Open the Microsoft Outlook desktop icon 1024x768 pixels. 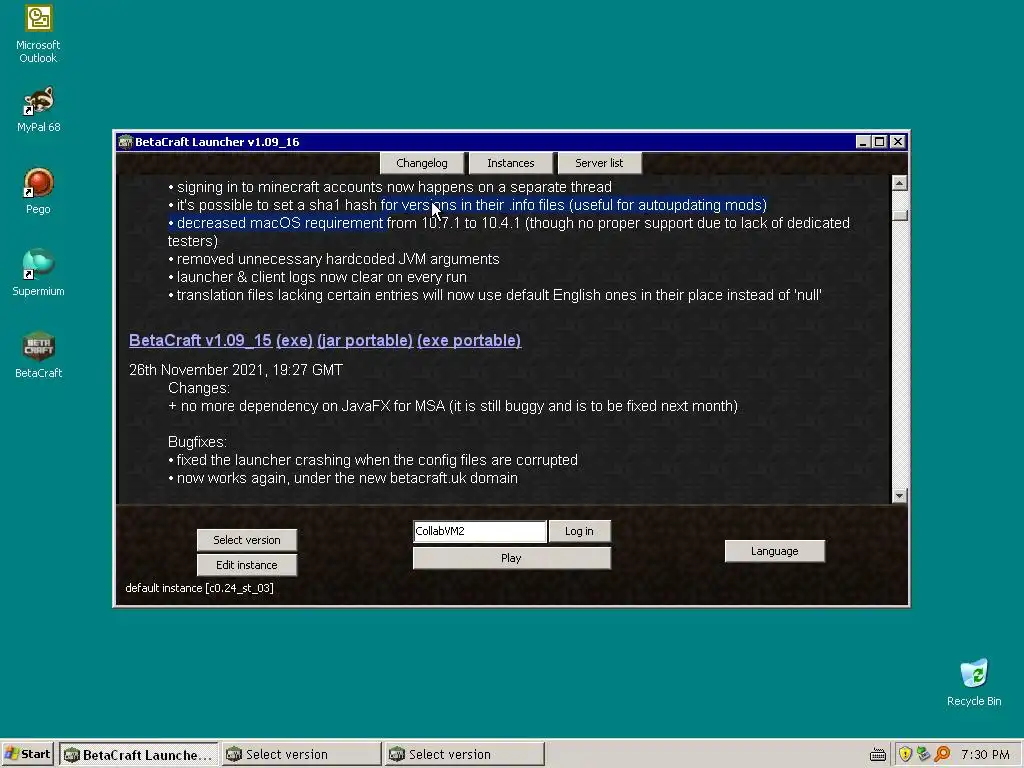38,34
